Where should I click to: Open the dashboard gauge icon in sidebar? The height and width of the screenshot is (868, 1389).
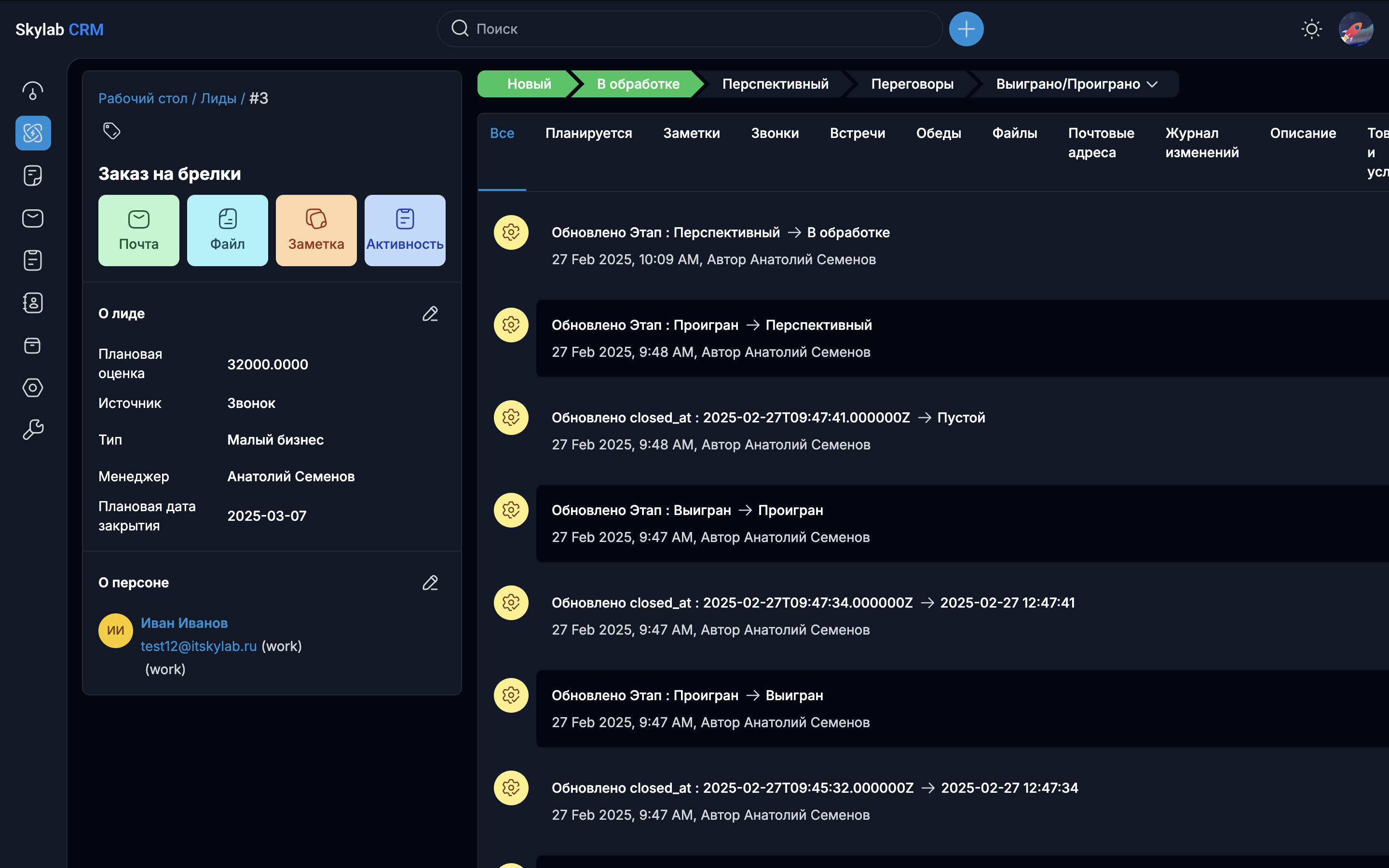(33, 91)
